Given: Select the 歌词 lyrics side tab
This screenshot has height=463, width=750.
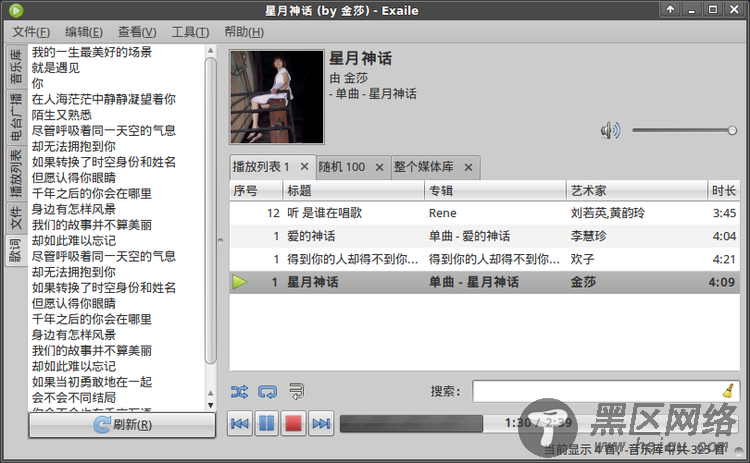Looking at the screenshot, I should [16, 250].
